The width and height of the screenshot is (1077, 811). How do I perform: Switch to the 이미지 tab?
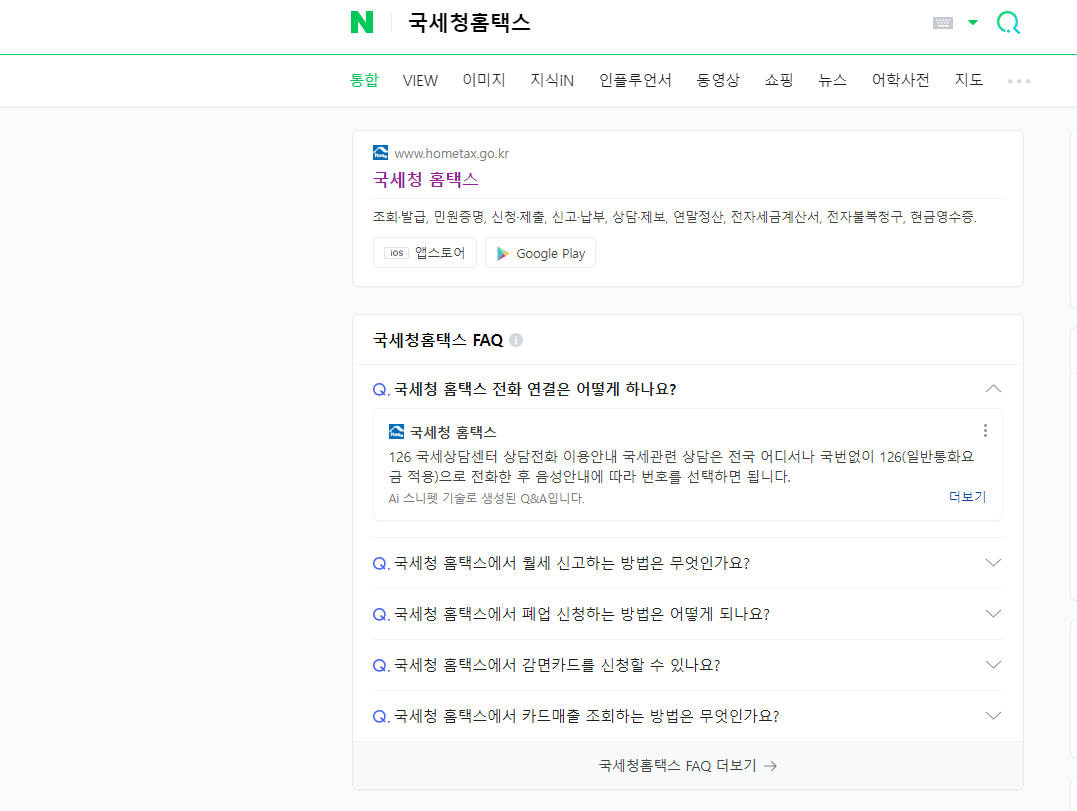tap(484, 80)
